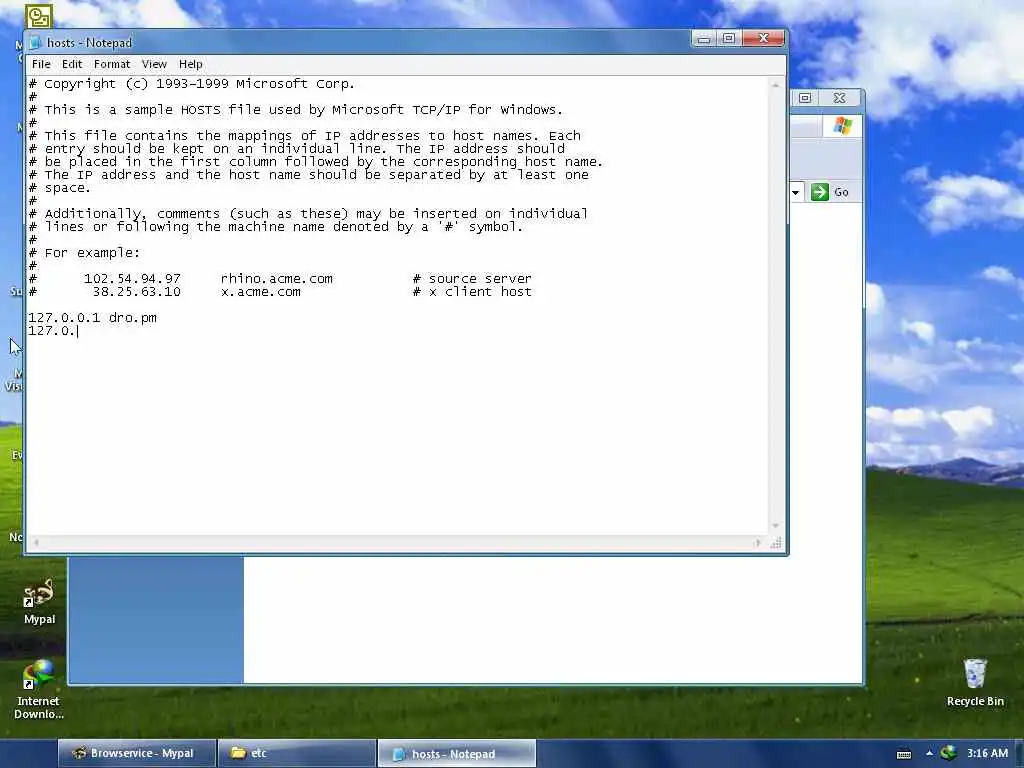1024x768 pixels.
Task: Click the hosts - Notepad taskbar button
Action: point(456,754)
